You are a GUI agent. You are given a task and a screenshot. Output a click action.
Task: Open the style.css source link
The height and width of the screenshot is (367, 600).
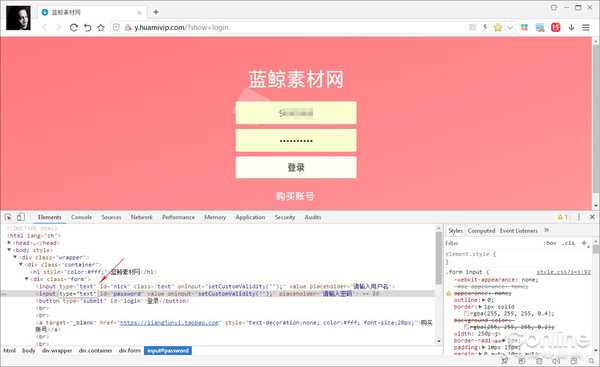click(563, 272)
